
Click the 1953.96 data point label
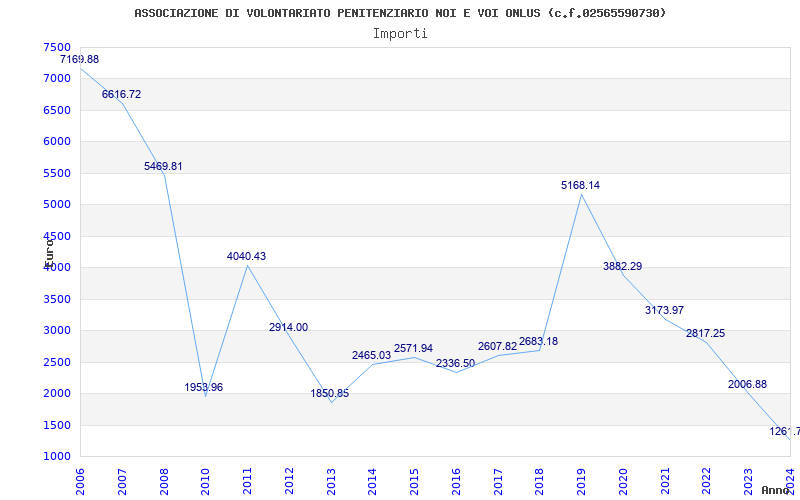point(204,387)
